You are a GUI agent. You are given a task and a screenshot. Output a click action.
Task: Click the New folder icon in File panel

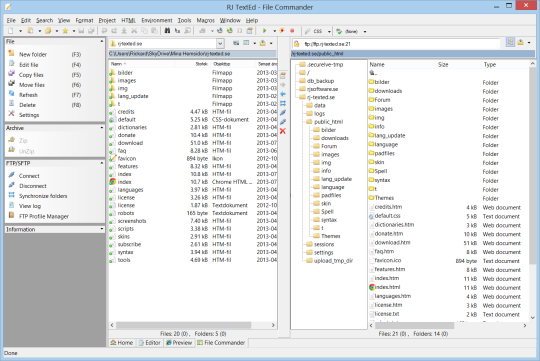tap(11, 54)
